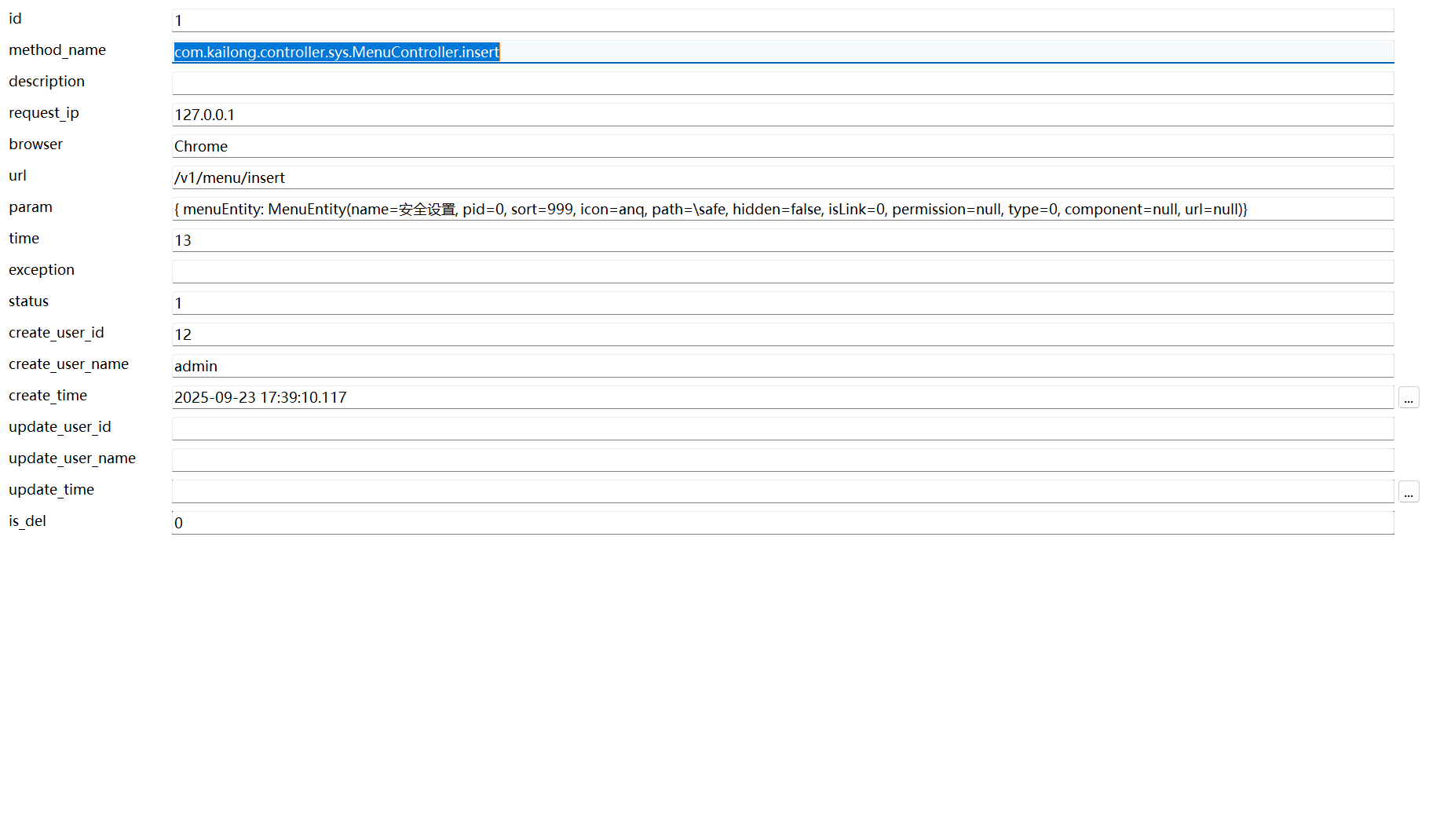Image resolution: width=1429 pixels, height=840 pixels.
Task: Click the is_del field showing 0
Action: [x=782, y=523]
